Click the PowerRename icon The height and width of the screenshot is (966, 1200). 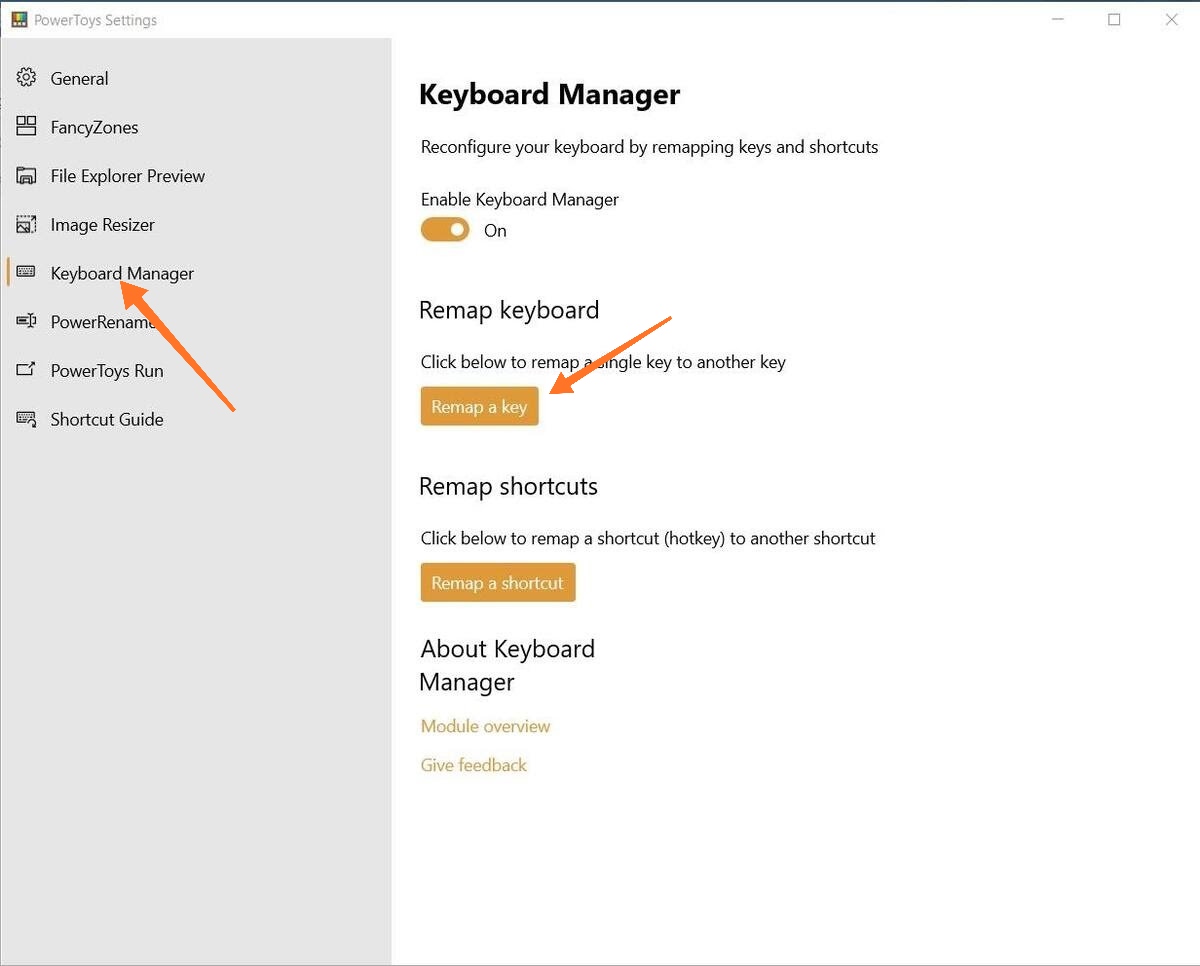(27, 322)
